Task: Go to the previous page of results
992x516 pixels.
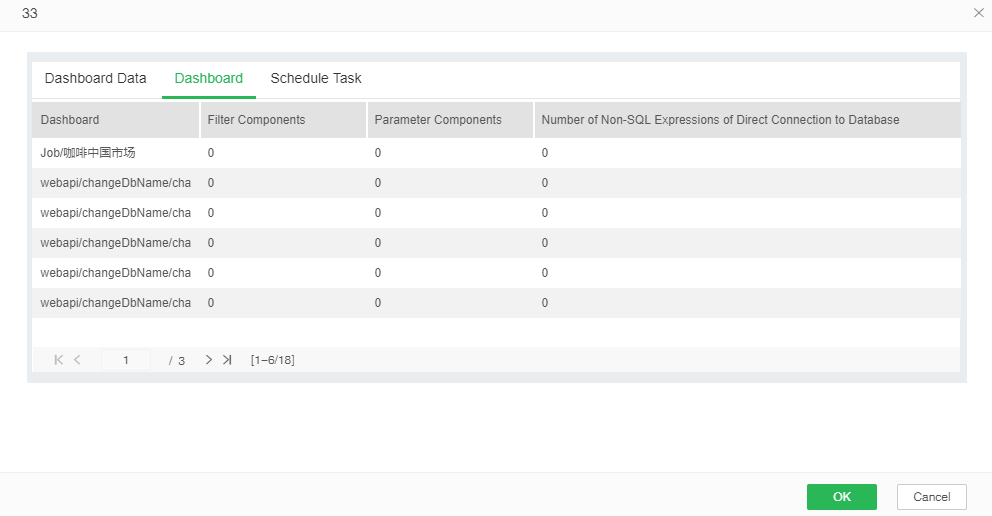Action: [x=77, y=360]
